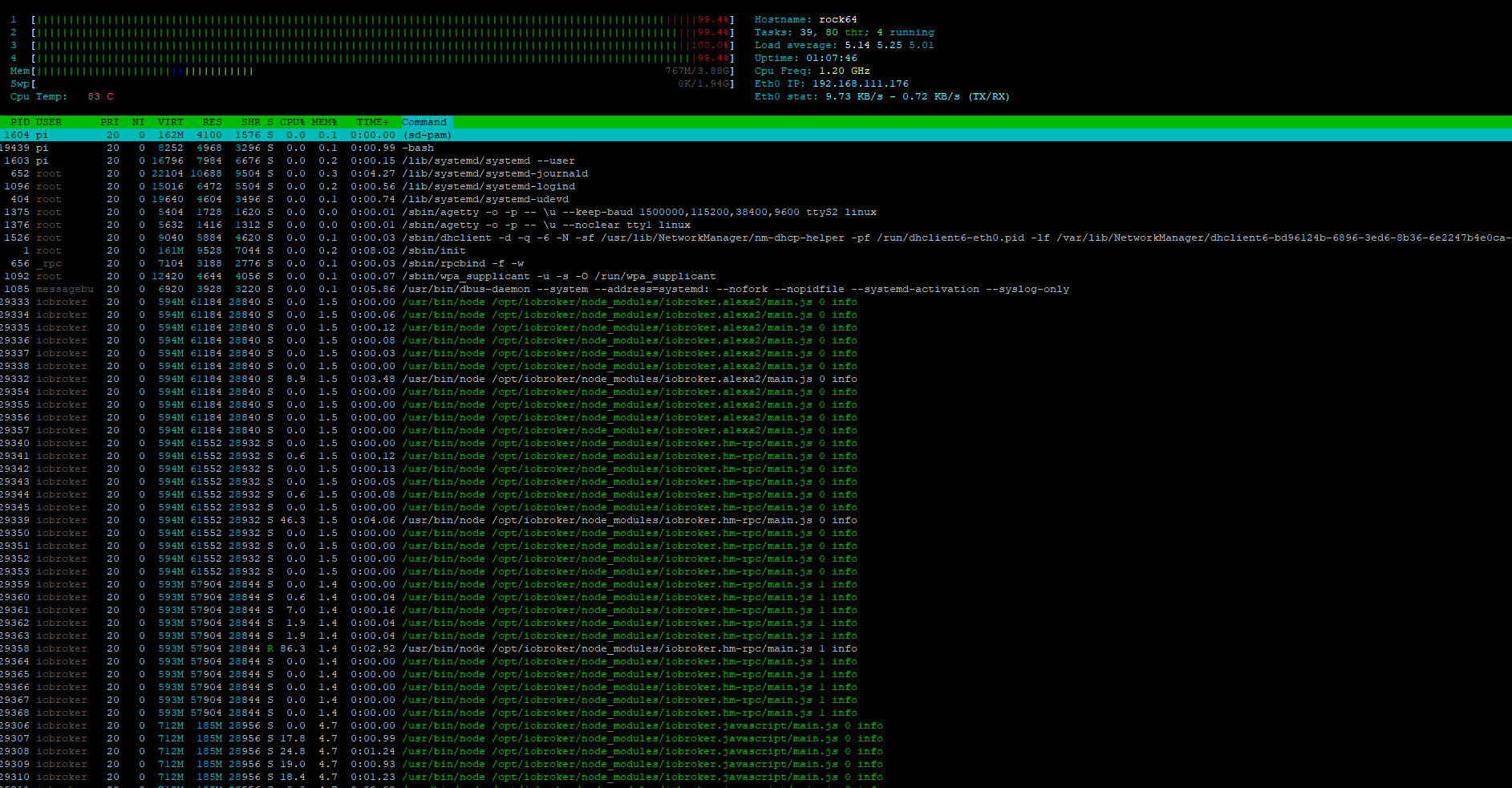Click the USER column header

(48, 122)
